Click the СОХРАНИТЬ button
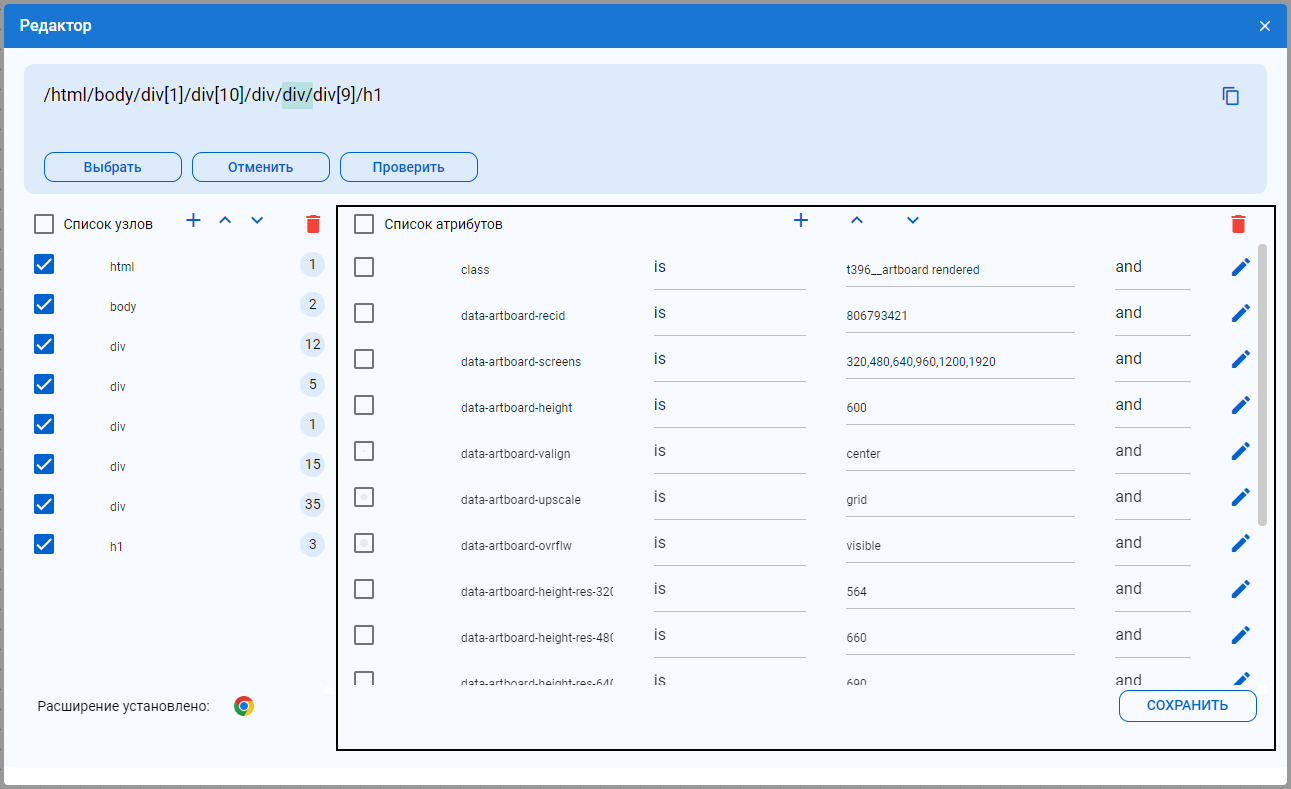The image size is (1291, 789). (1187, 705)
